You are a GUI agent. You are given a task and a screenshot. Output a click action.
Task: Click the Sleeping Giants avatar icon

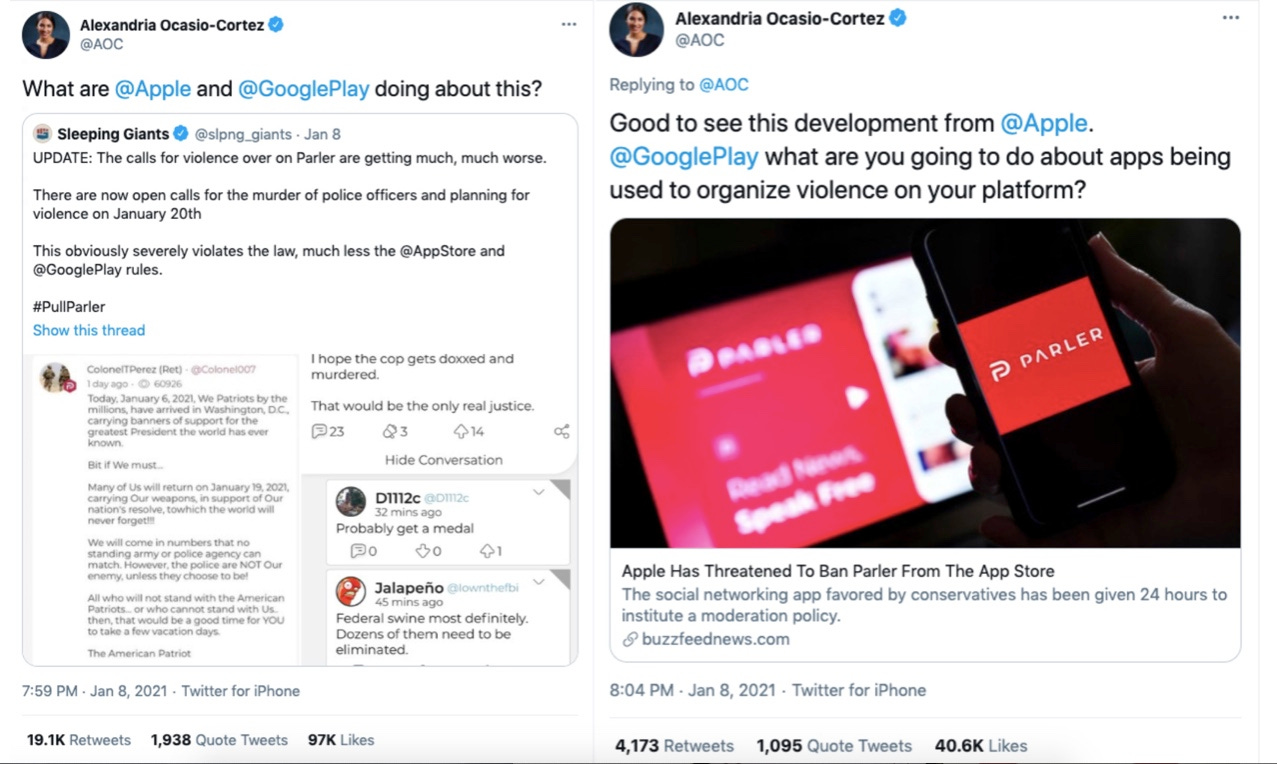pos(43,134)
